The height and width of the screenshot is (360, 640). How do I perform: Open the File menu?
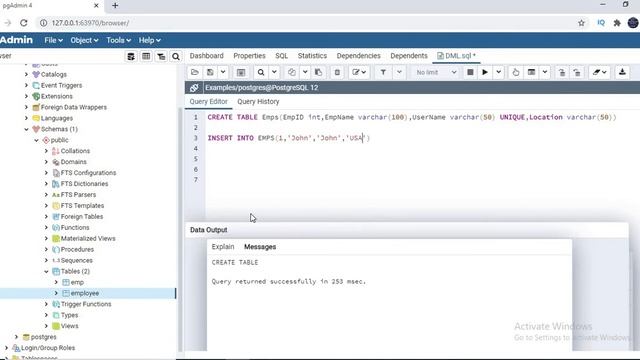click(x=53, y=40)
